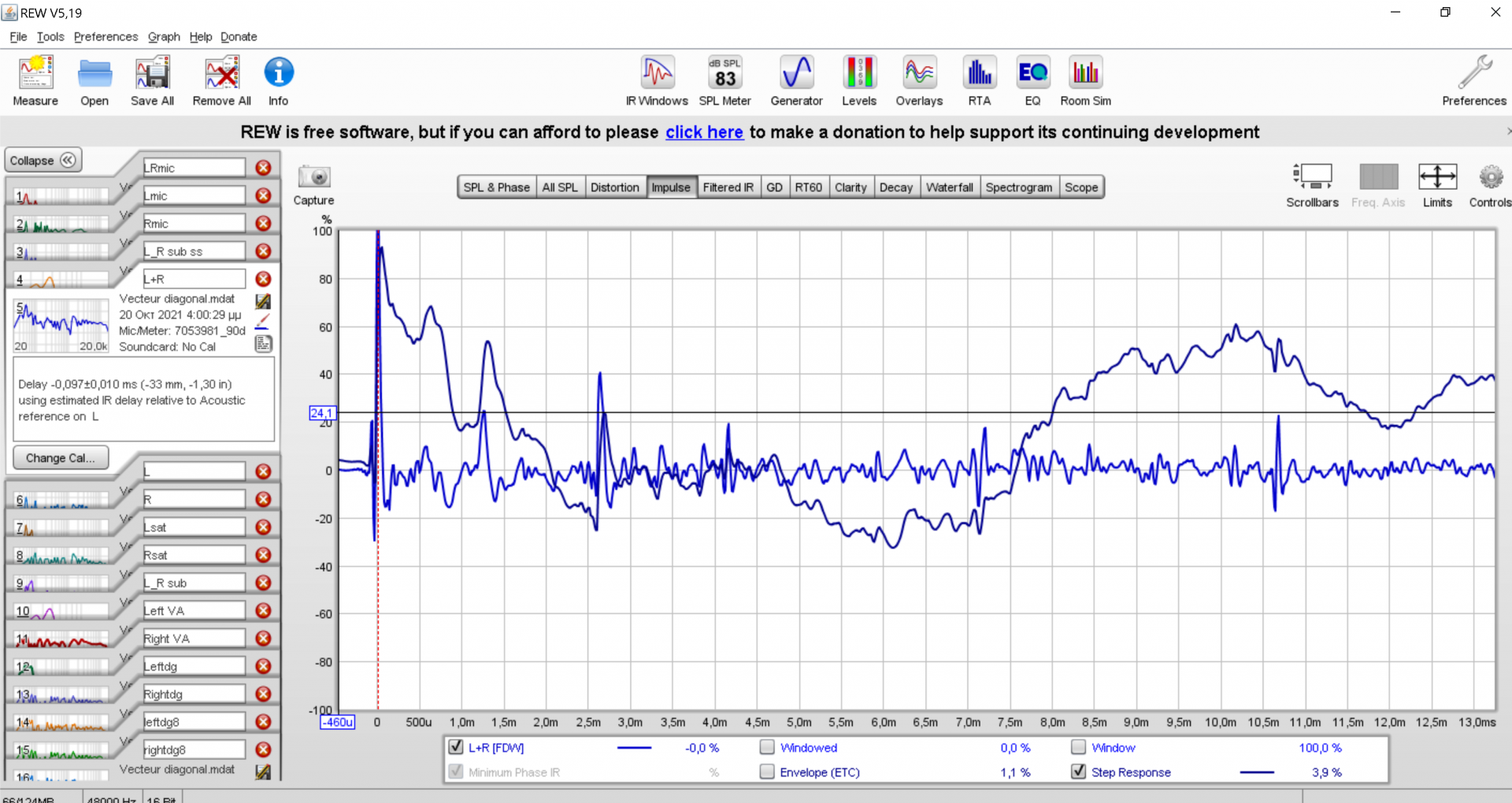Screen dimensions: 1512x803
Task: Open the Measure tool
Action: 35,80
